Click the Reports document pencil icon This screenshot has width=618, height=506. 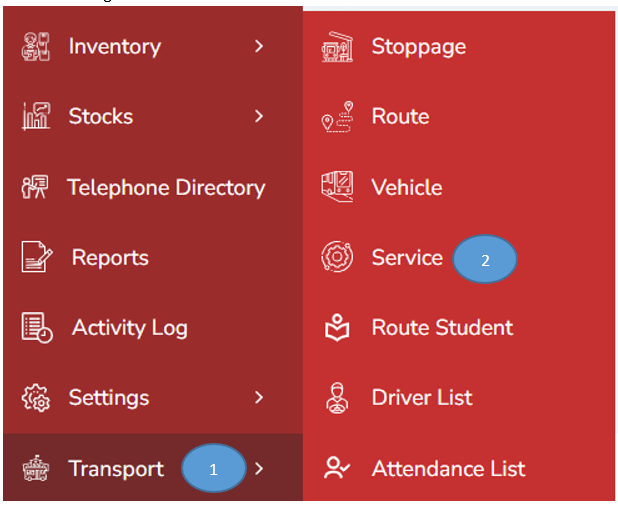point(36,257)
